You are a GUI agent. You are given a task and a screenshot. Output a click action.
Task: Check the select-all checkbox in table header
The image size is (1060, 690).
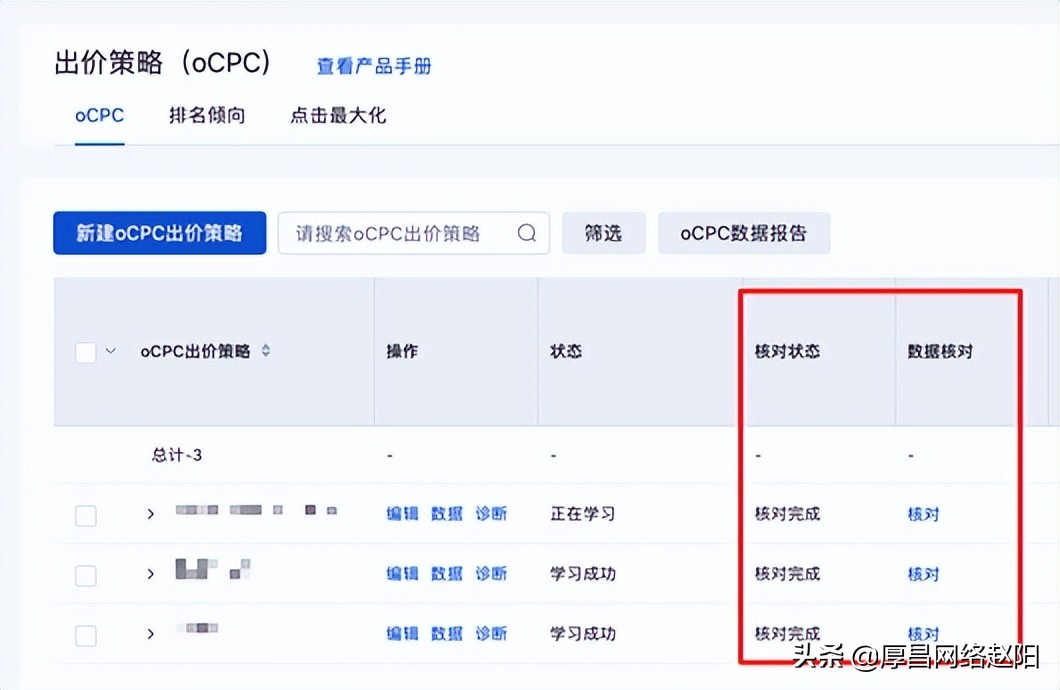coord(85,351)
